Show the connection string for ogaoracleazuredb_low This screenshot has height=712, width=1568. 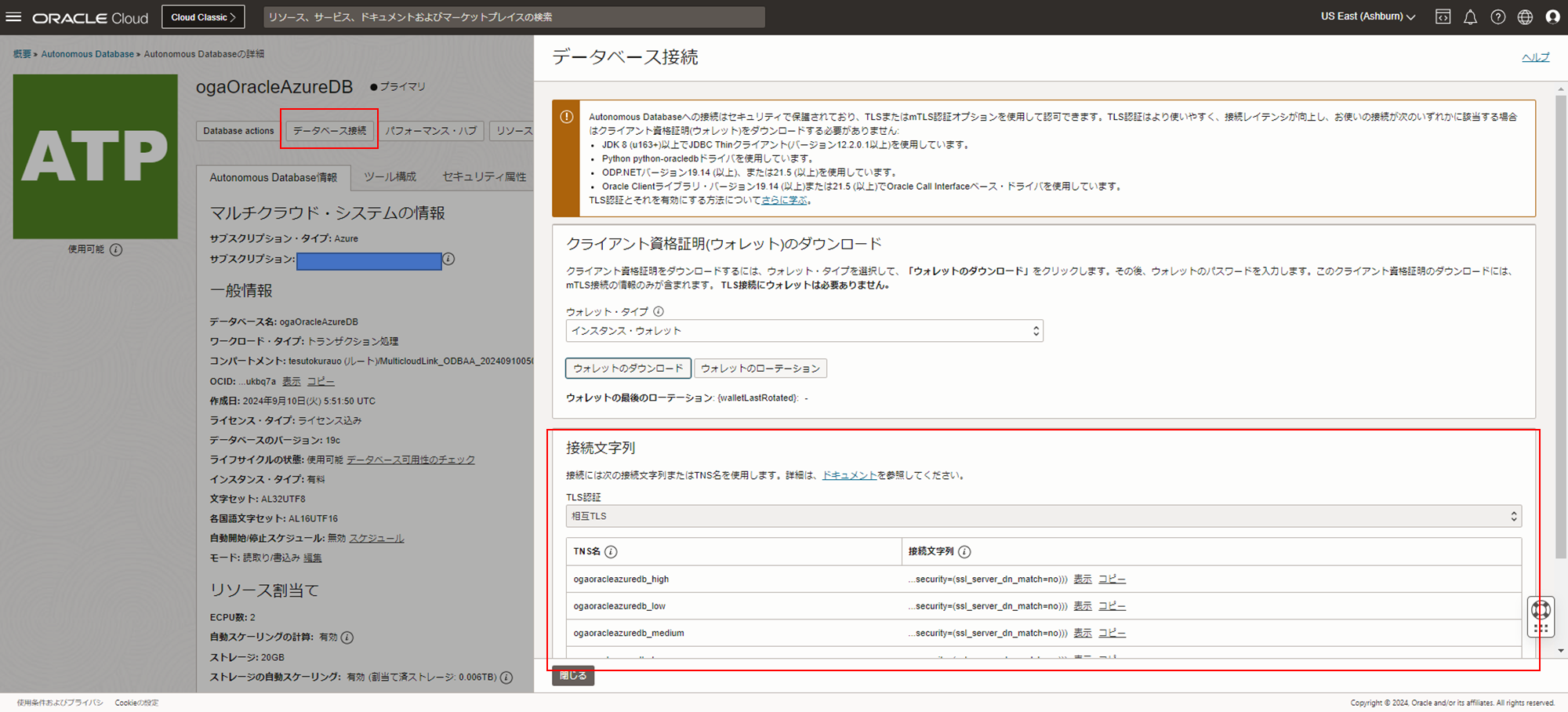coord(1083,606)
